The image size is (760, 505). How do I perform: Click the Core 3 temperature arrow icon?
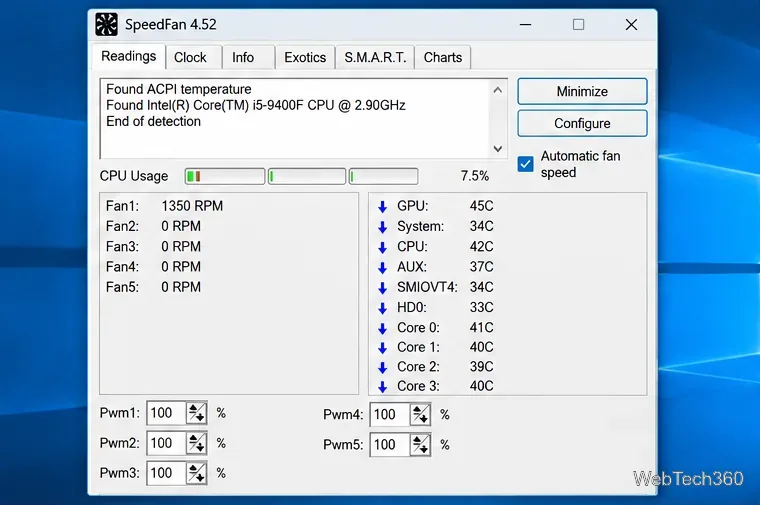pyautogui.click(x=382, y=387)
